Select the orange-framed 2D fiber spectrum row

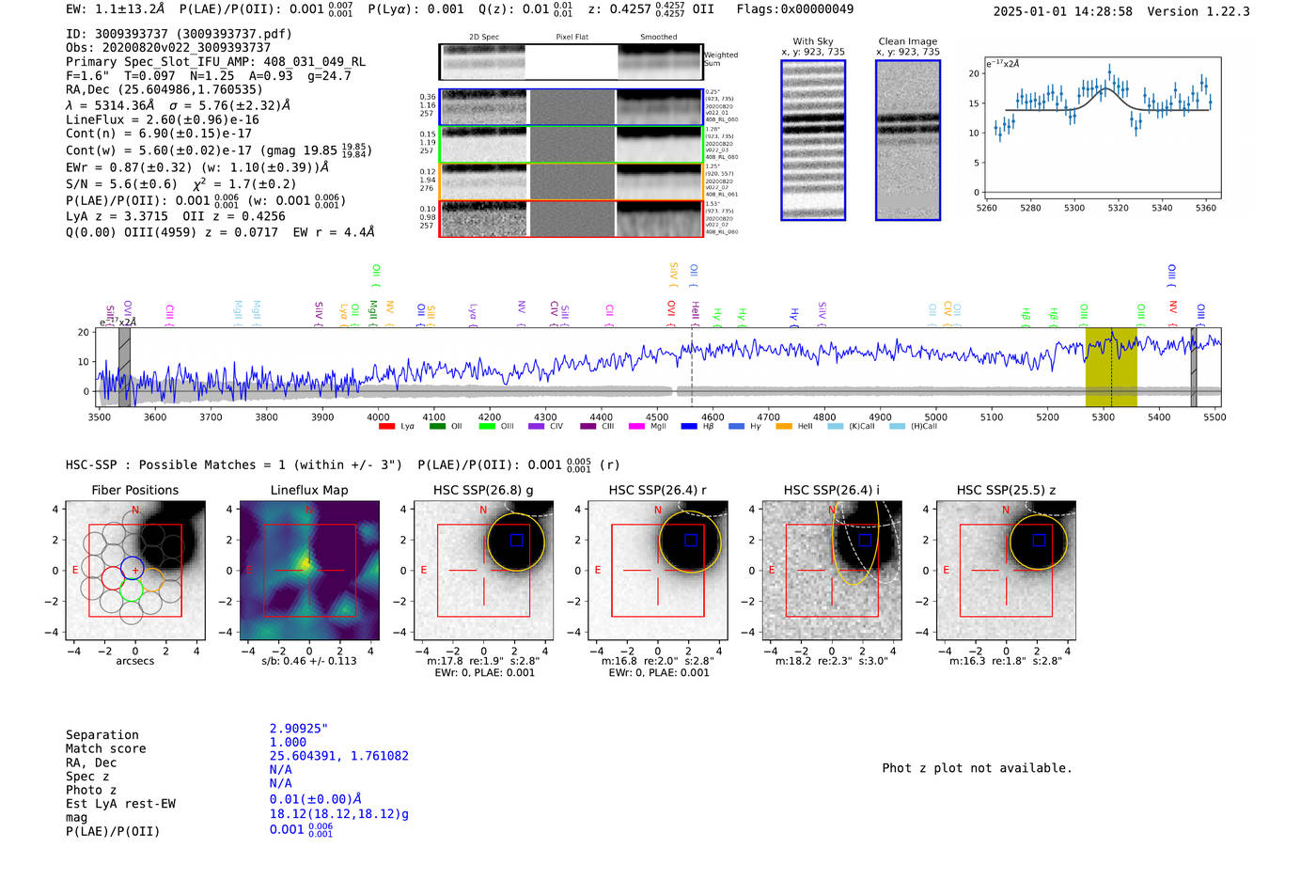[571, 181]
